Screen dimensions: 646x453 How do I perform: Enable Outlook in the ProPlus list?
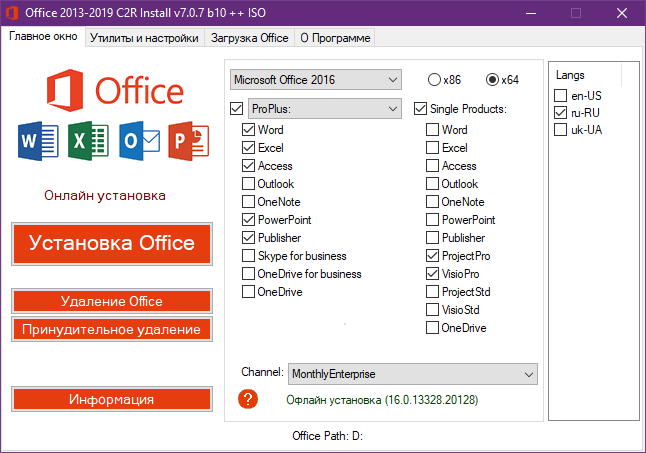tap(248, 184)
